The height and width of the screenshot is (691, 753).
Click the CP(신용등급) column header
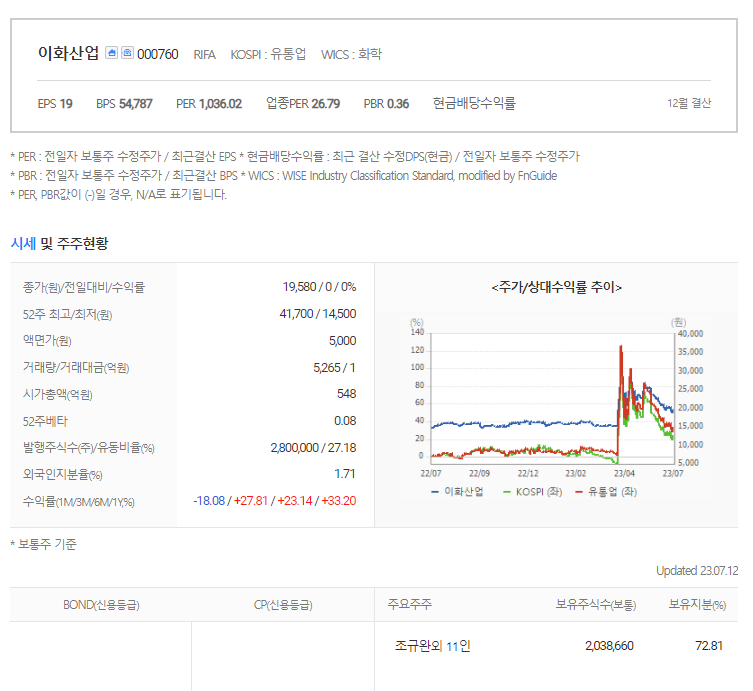(x=283, y=605)
